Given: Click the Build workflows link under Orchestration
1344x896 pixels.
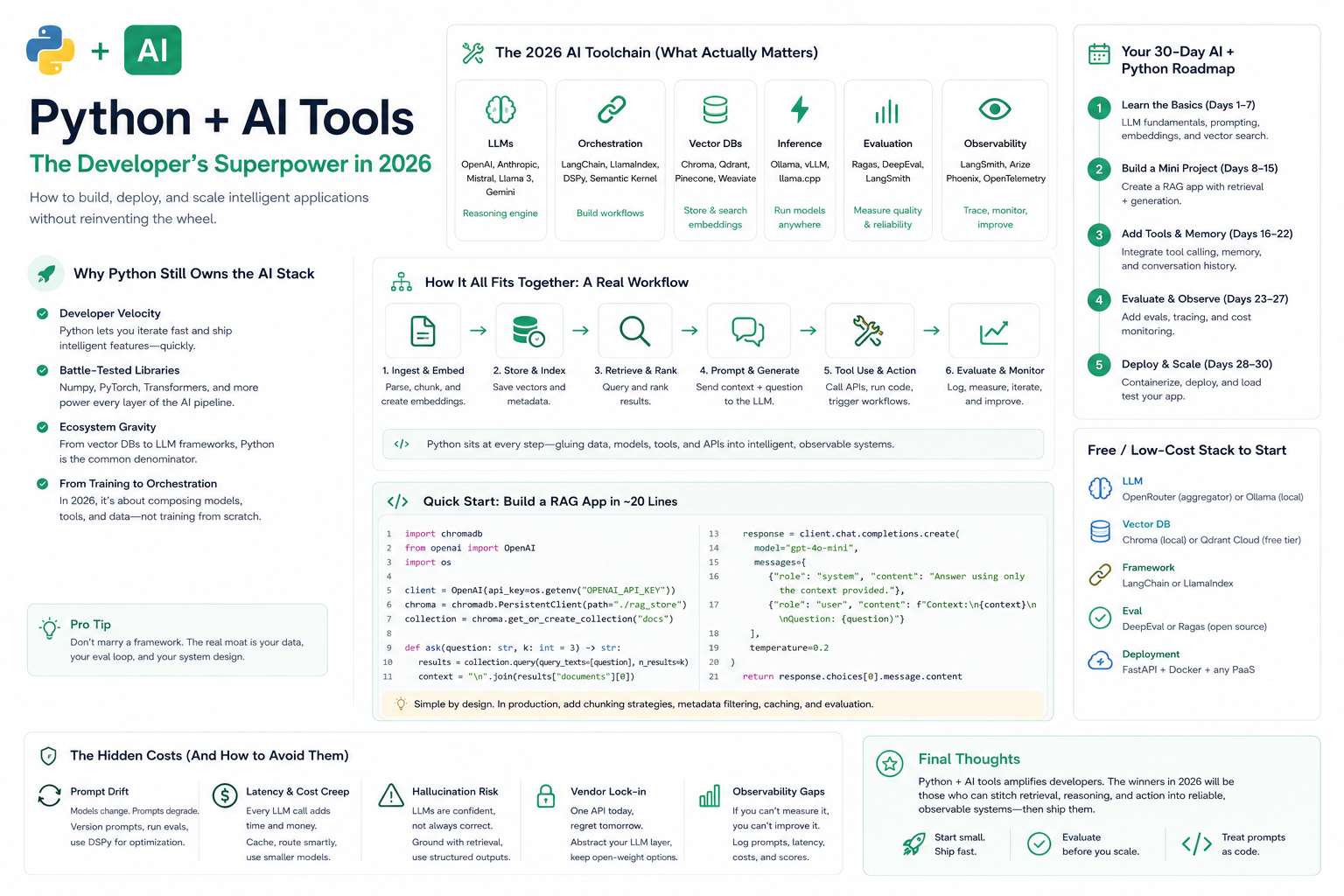Looking at the screenshot, I should 610,213.
